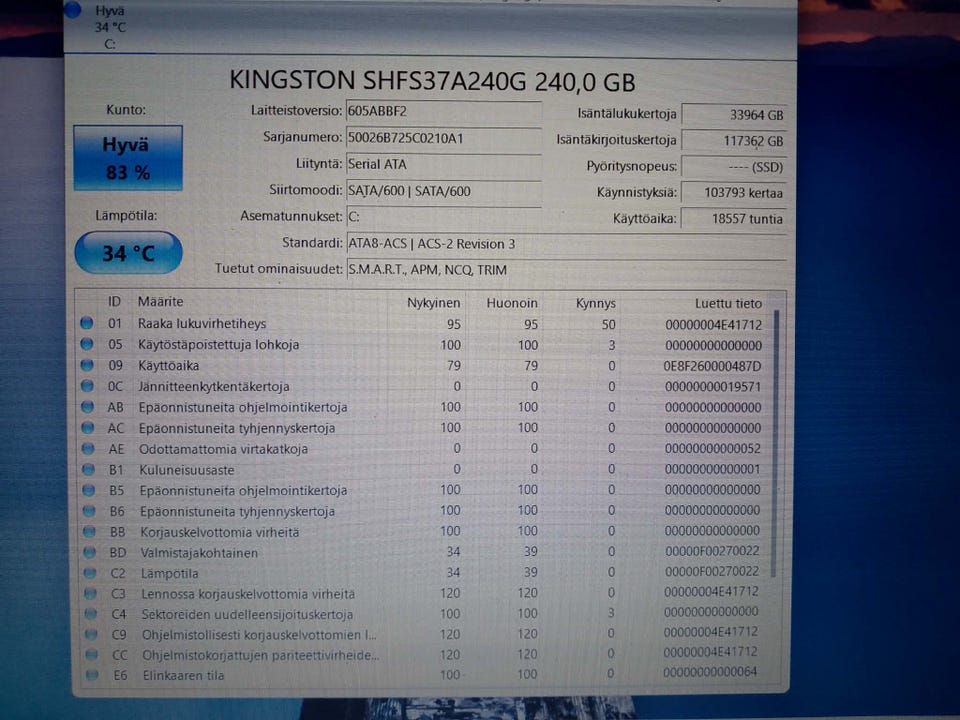The height and width of the screenshot is (720, 960).
Task: Click the status icon of the C2 Lämpötila row
Action: (90, 573)
